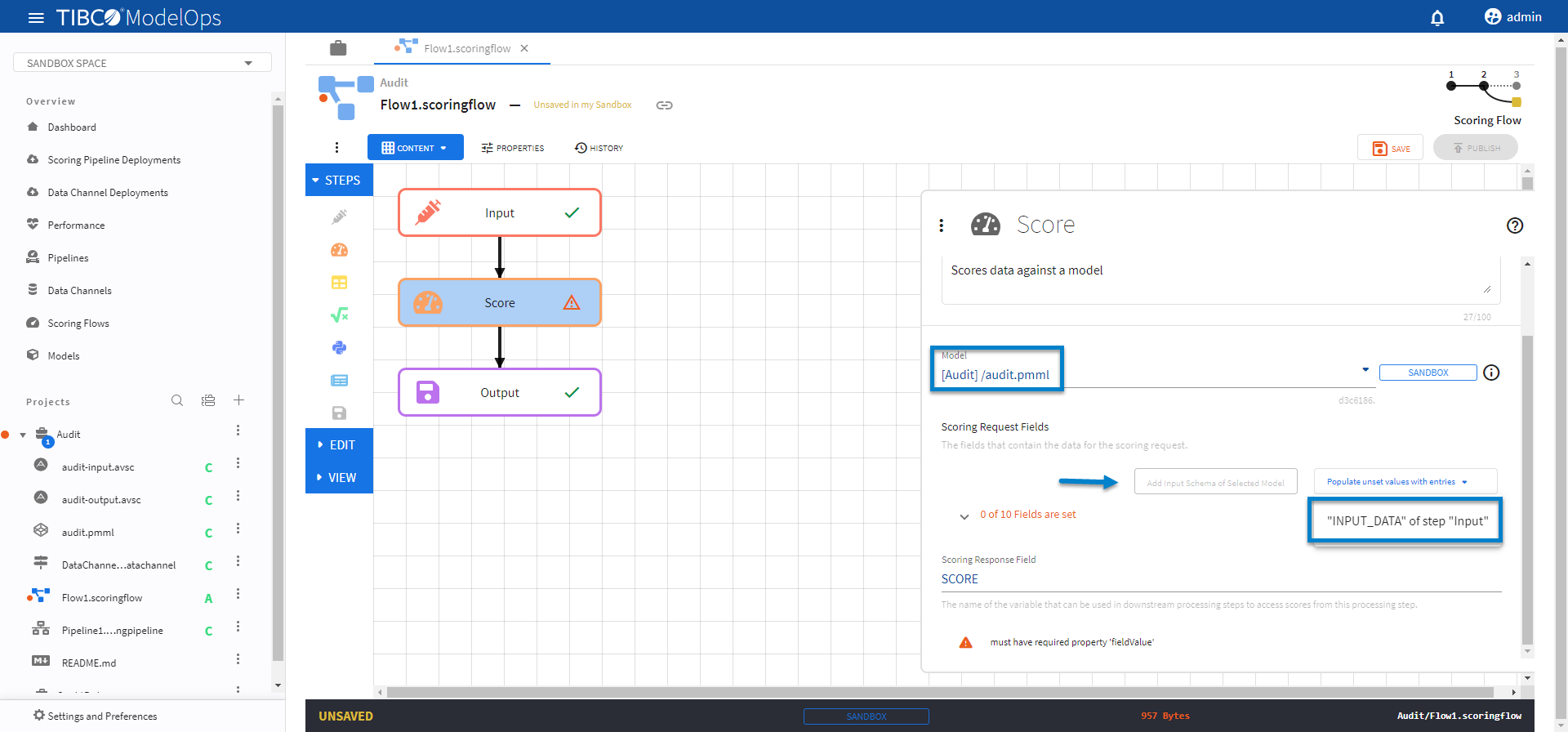Open the SANDBOX SPACE selector
The height and width of the screenshot is (732, 1568).
tap(142, 63)
